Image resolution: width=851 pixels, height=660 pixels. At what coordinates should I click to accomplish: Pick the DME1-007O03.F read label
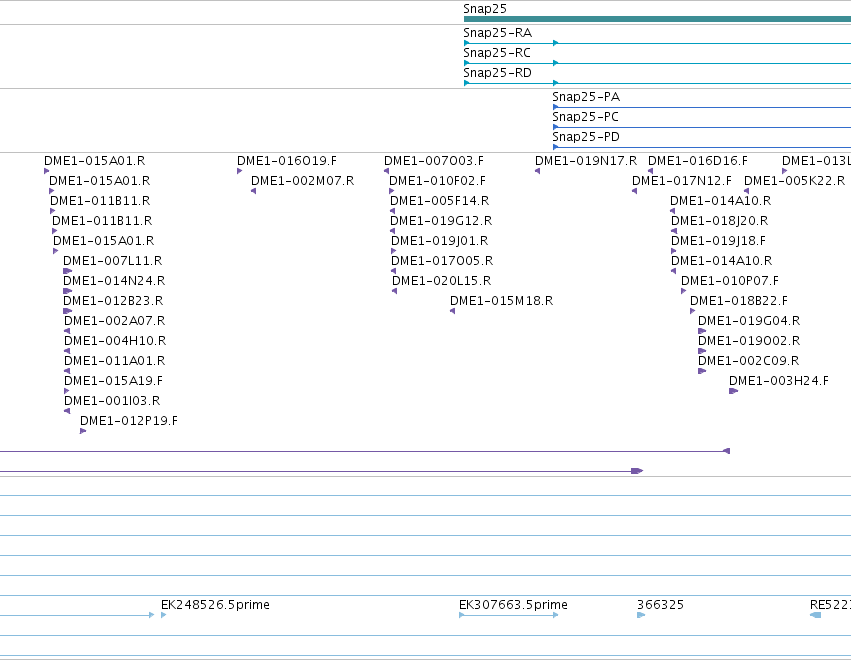point(434,161)
